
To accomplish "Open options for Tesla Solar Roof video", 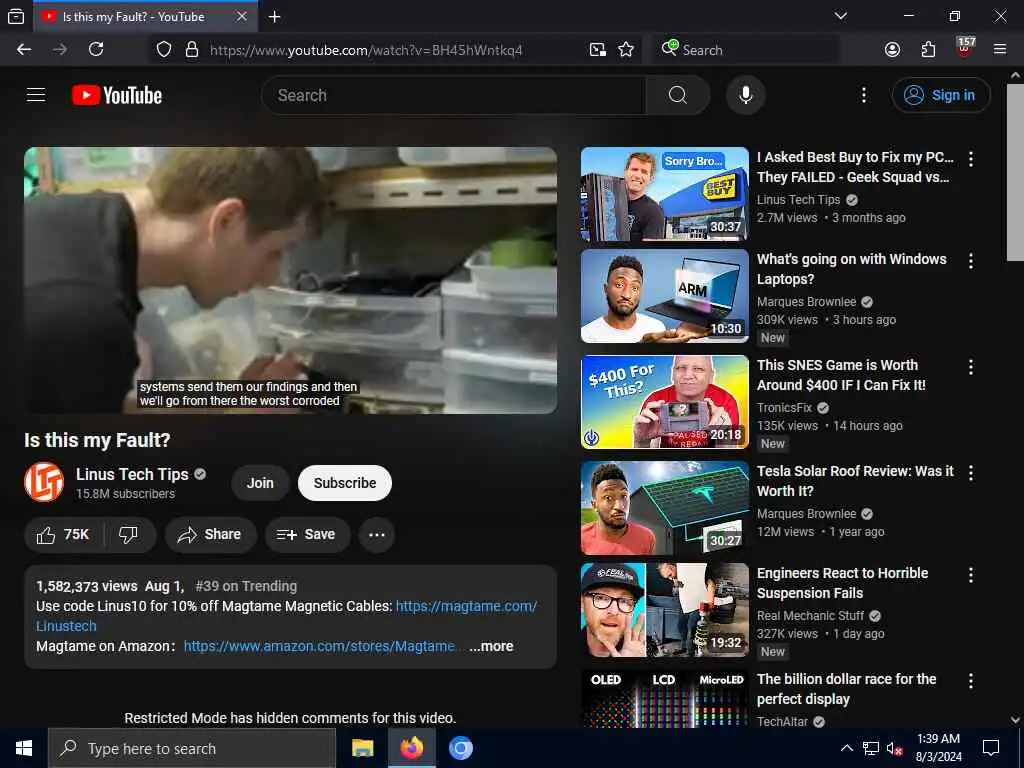I will coord(971,473).
